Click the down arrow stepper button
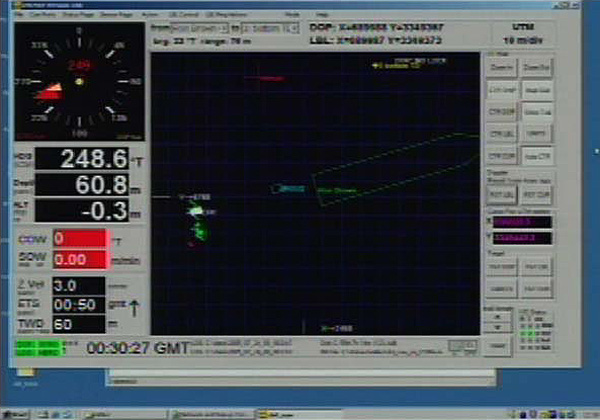Image resolution: width=600 pixels, height=420 pixels. (498, 327)
